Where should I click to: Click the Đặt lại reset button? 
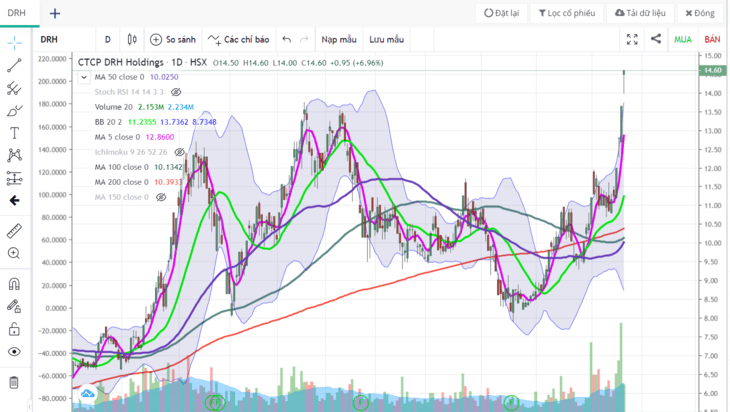pyautogui.click(x=501, y=13)
